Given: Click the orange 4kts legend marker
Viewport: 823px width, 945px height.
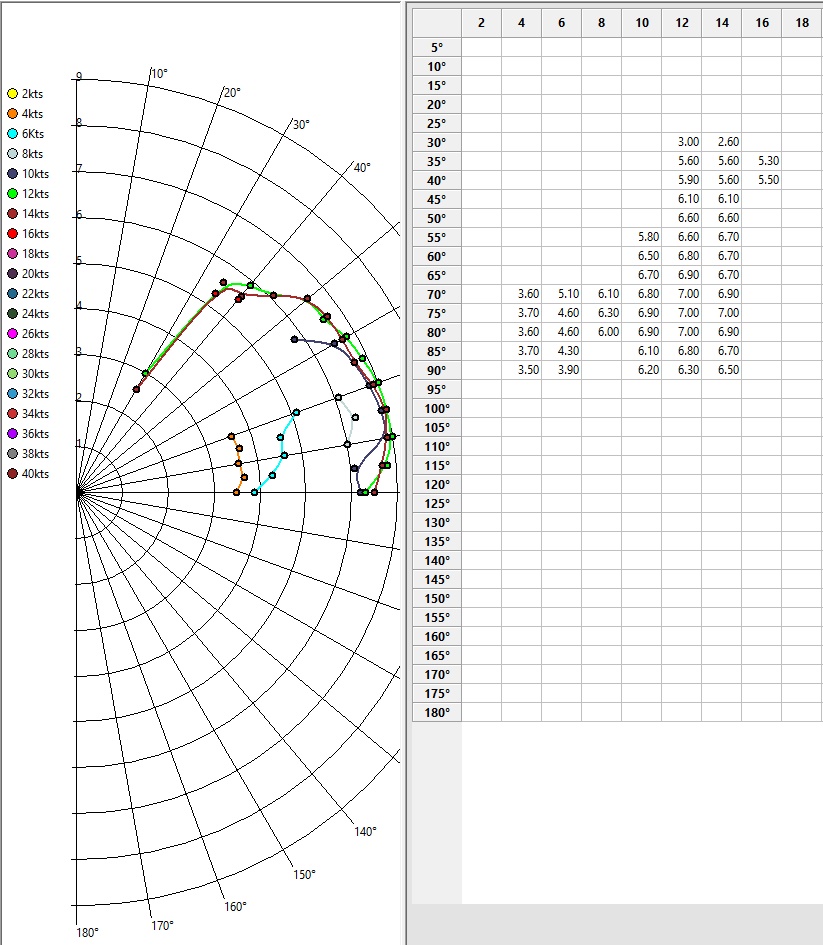Looking at the screenshot, I should pyautogui.click(x=12, y=113).
